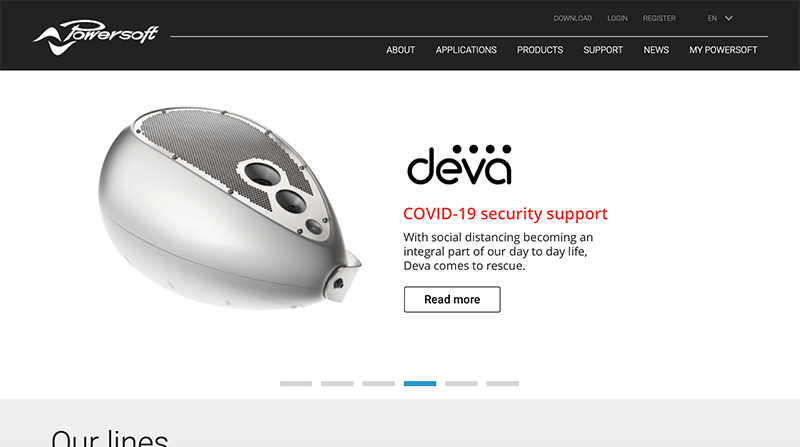Click the LOGIN link
The width and height of the screenshot is (800, 447).
[617, 18]
